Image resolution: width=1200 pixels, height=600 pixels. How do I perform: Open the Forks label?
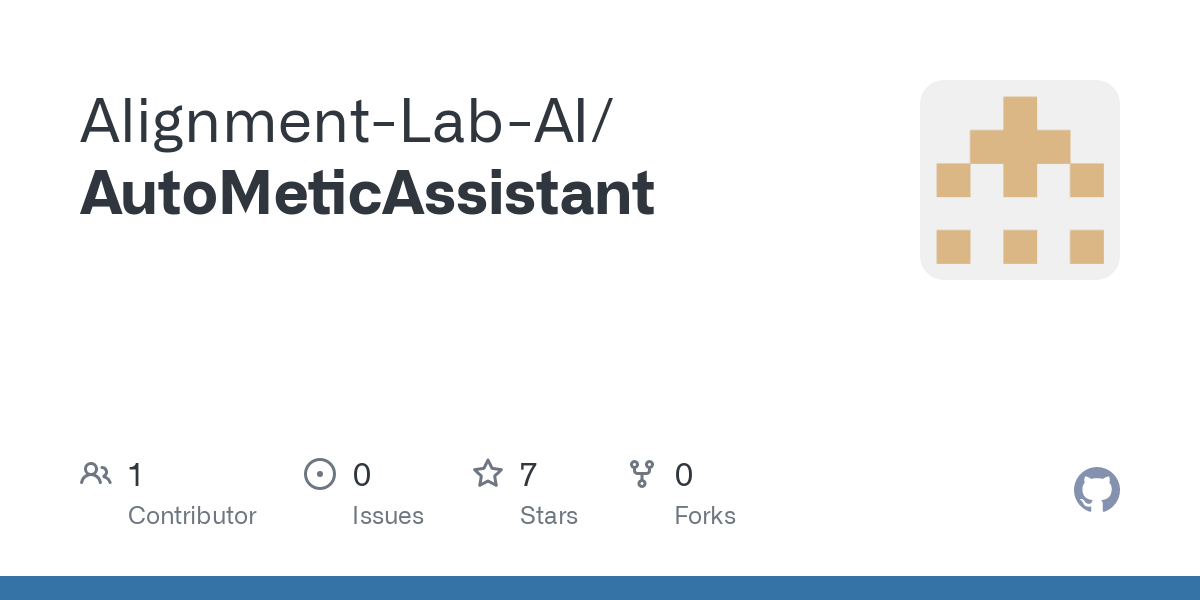tap(705, 516)
